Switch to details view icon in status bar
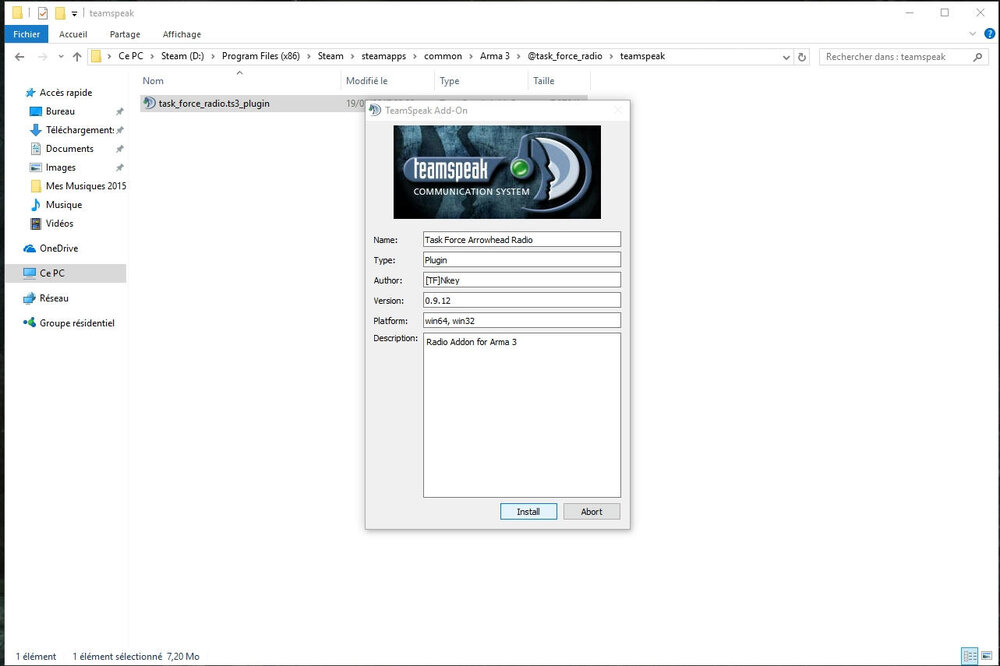The image size is (1000, 666). coord(969,656)
